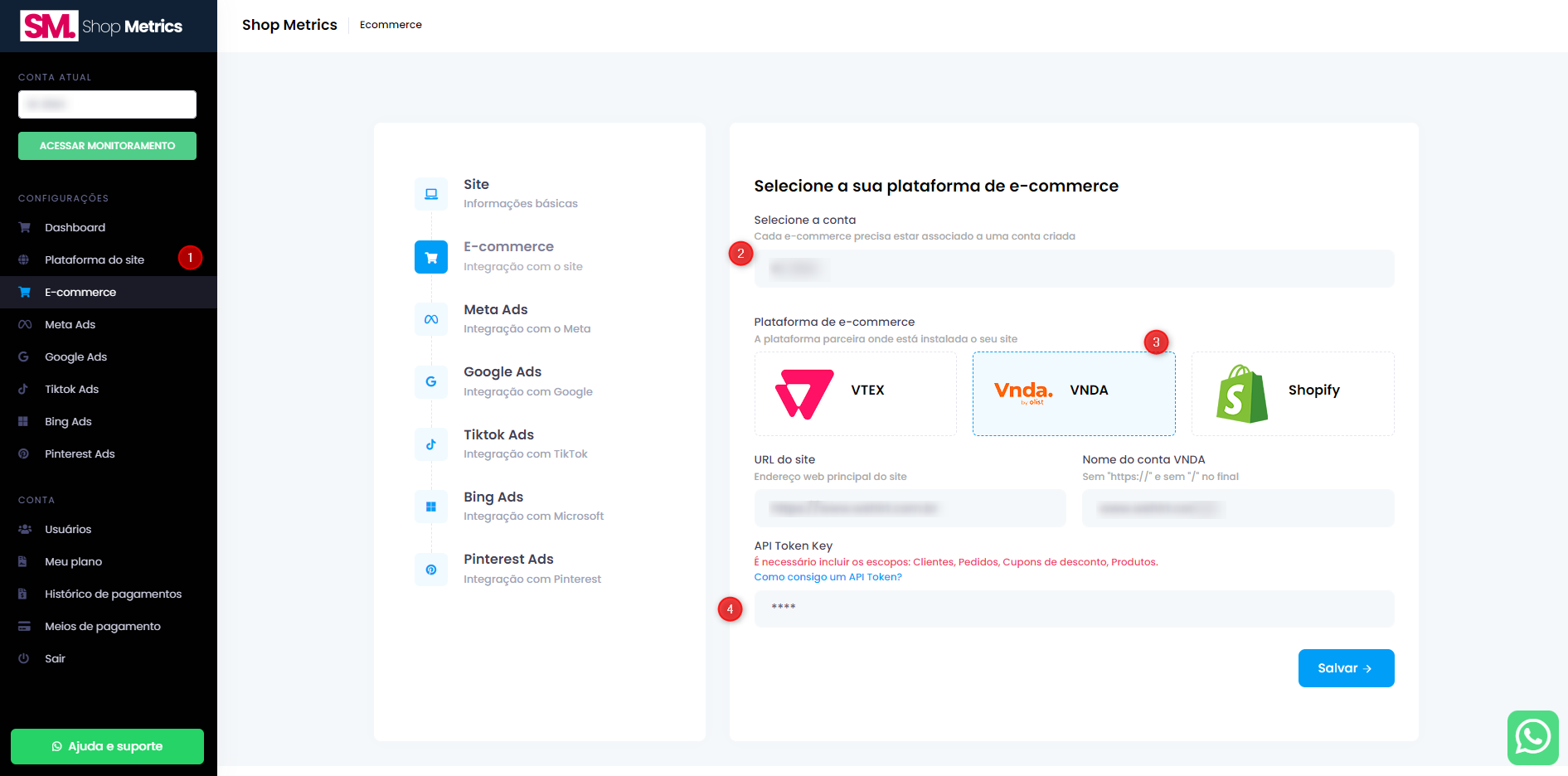Select the VTEX platform option

(x=855, y=394)
